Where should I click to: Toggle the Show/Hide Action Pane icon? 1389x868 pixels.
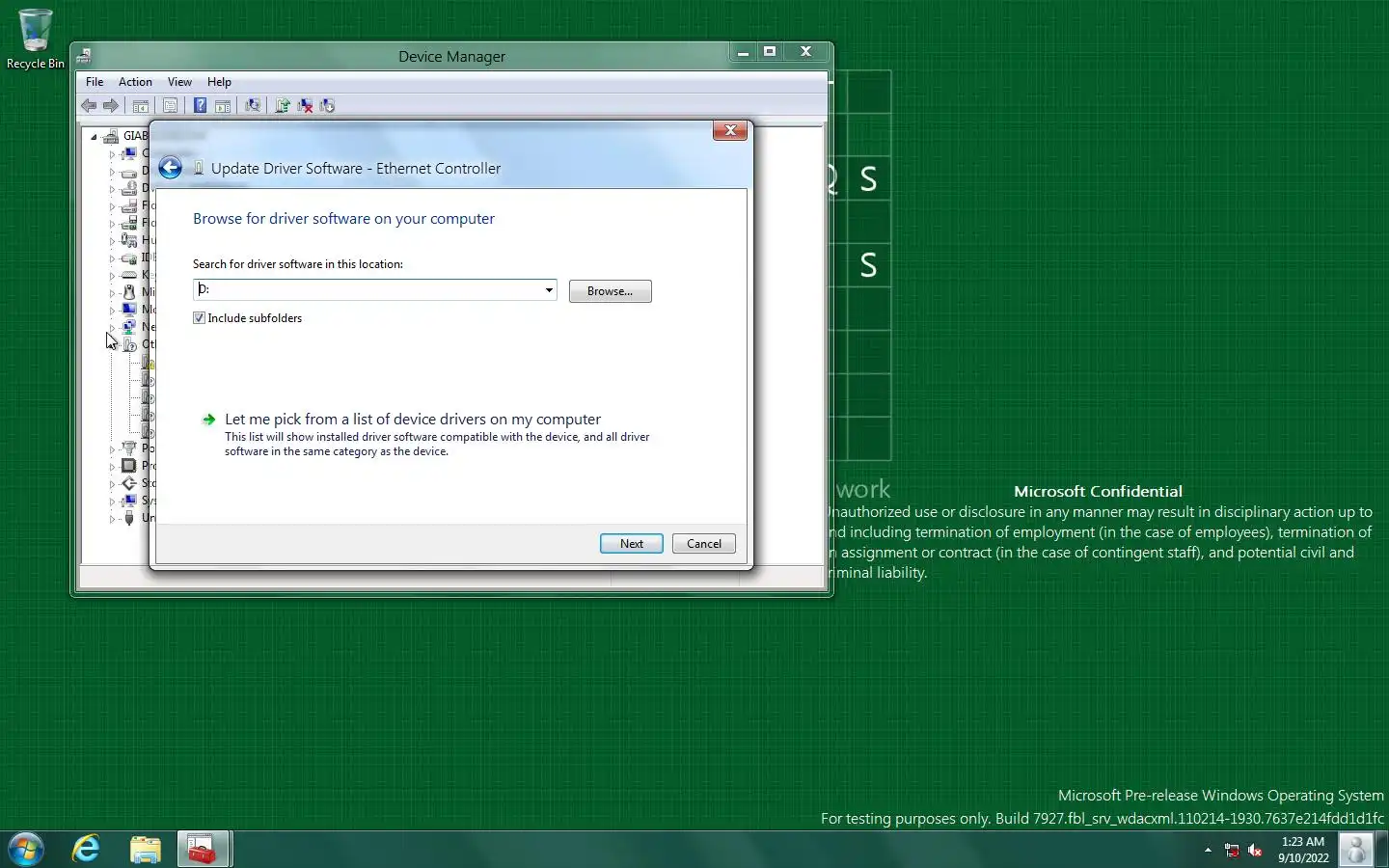pyautogui.click(x=223, y=106)
